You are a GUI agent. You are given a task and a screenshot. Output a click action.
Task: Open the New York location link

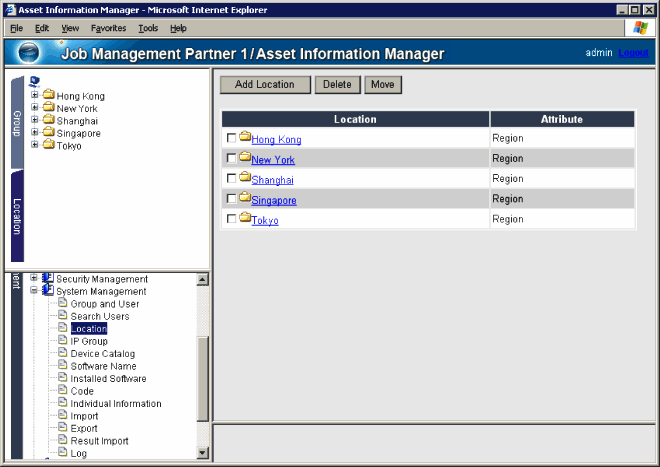273,160
